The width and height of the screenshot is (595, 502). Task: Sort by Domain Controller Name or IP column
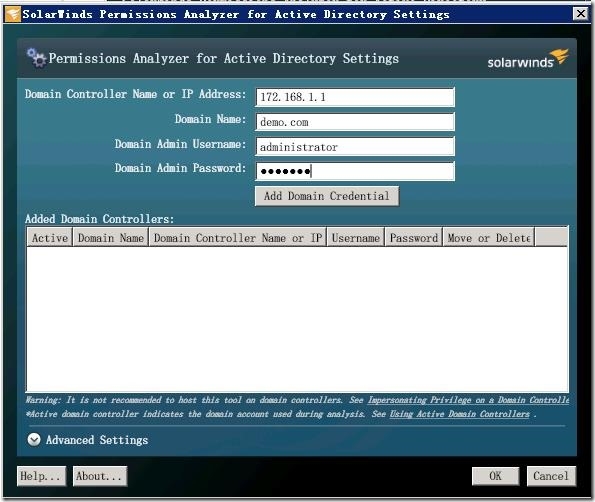(238, 238)
